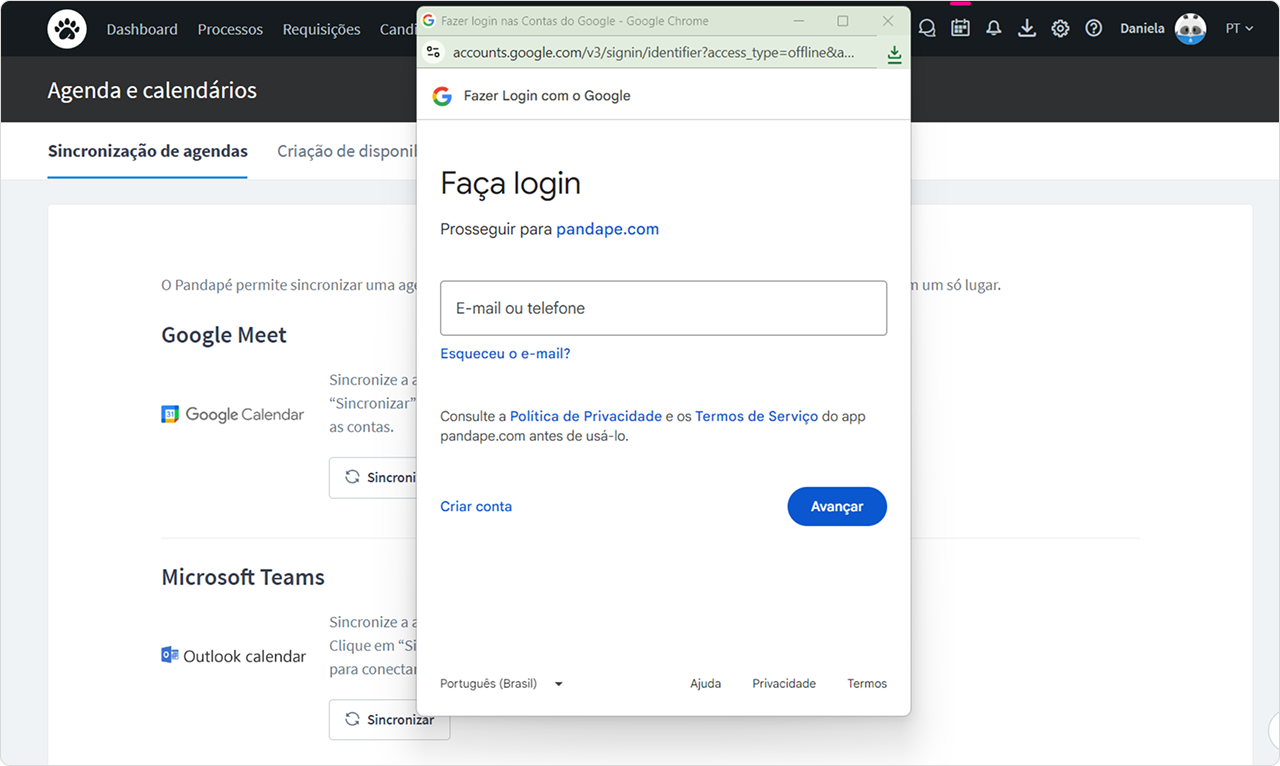This screenshot has width=1280, height=766.
Task: Open the pandape.com link
Action: (x=608, y=229)
